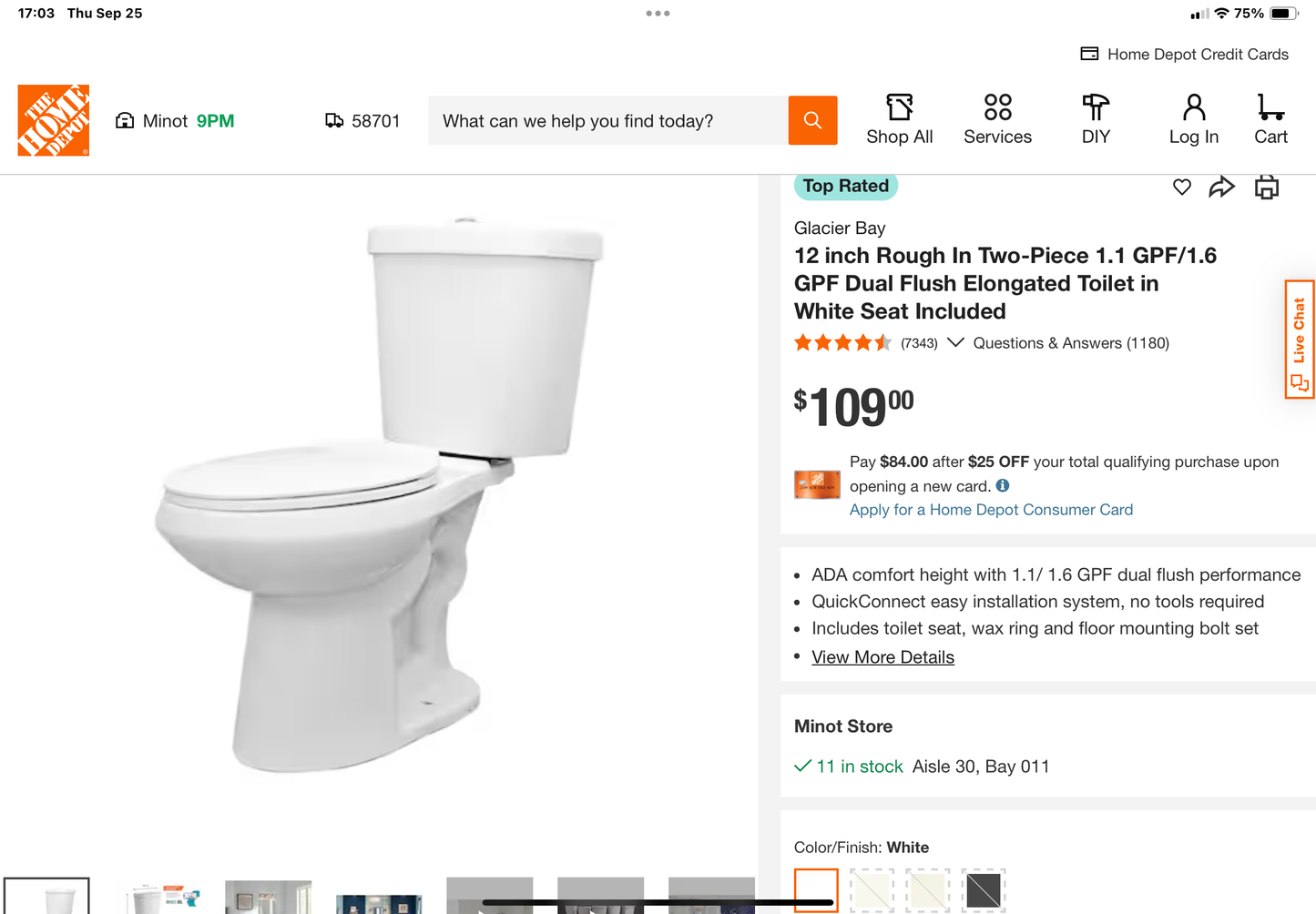Viewport: 1316px width, 914px height.
Task: Select the black color finish swatch
Action: pyautogui.click(x=983, y=890)
